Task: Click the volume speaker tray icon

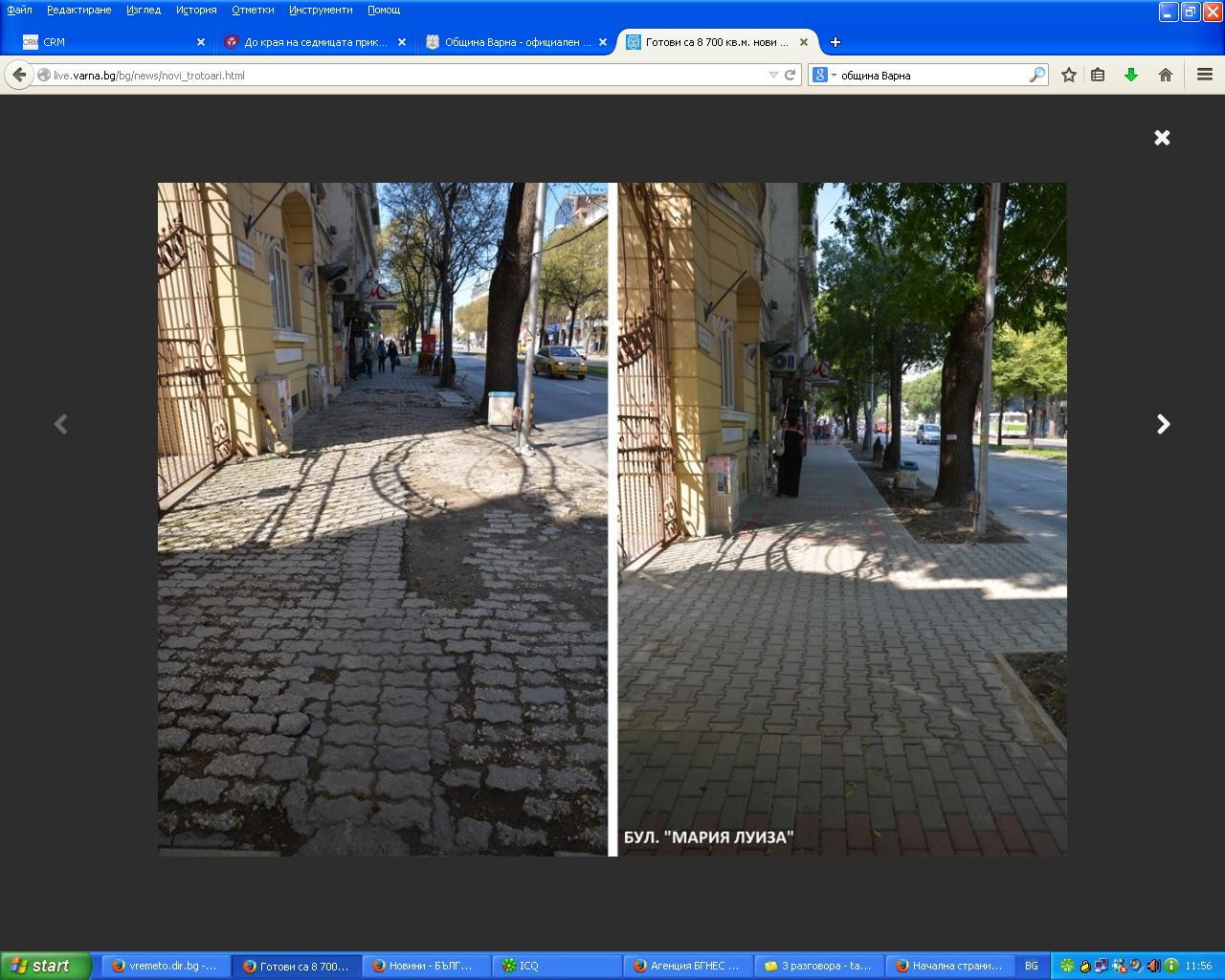Action: coord(1153,966)
